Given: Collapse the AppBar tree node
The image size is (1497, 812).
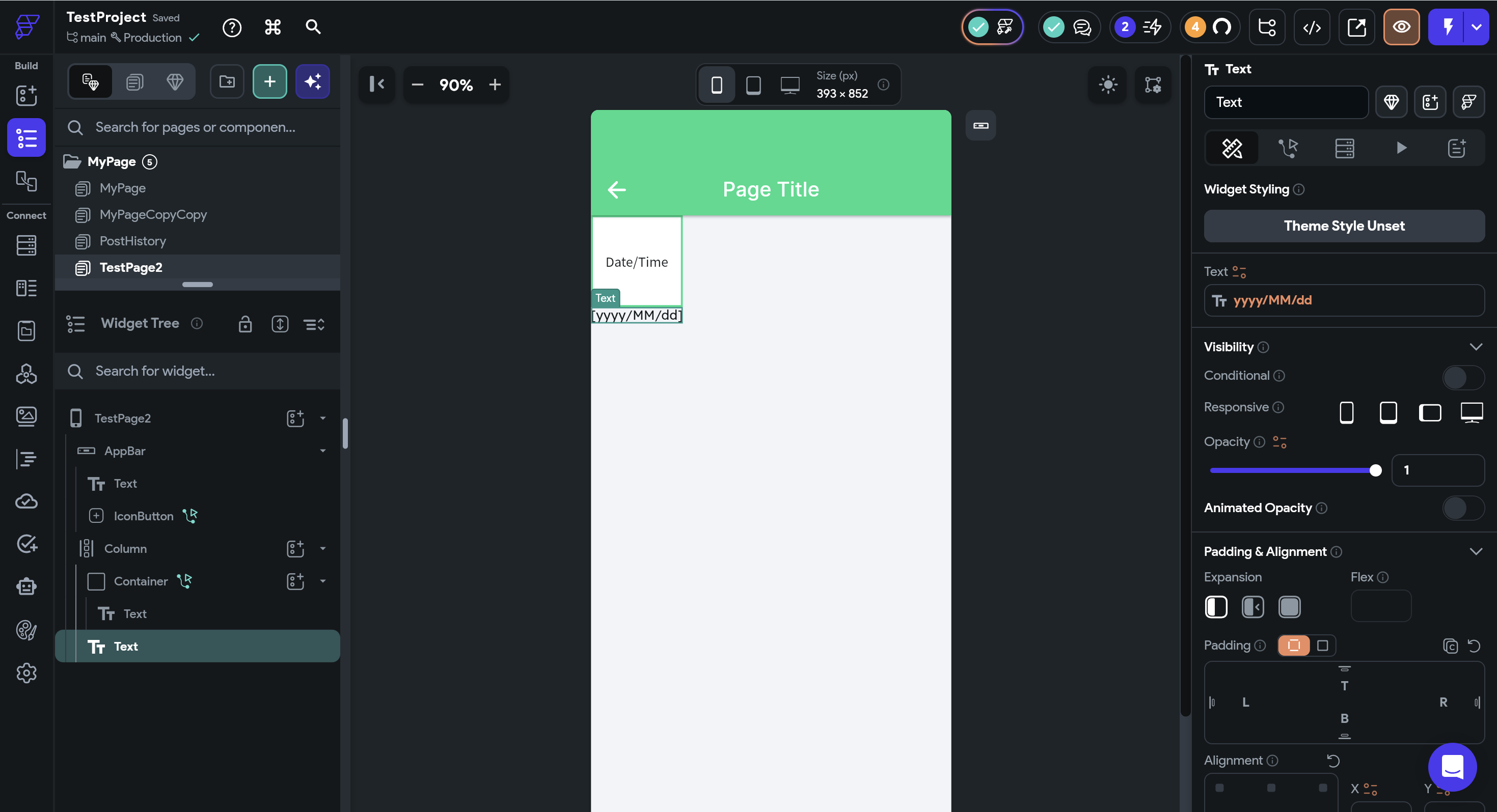Looking at the screenshot, I should point(322,451).
